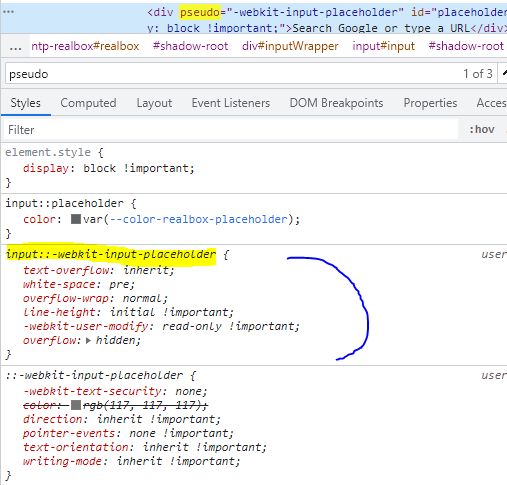507x485 pixels.
Task: Click the --color-realbox-placeholder variable link
Action: click(198, 219)
